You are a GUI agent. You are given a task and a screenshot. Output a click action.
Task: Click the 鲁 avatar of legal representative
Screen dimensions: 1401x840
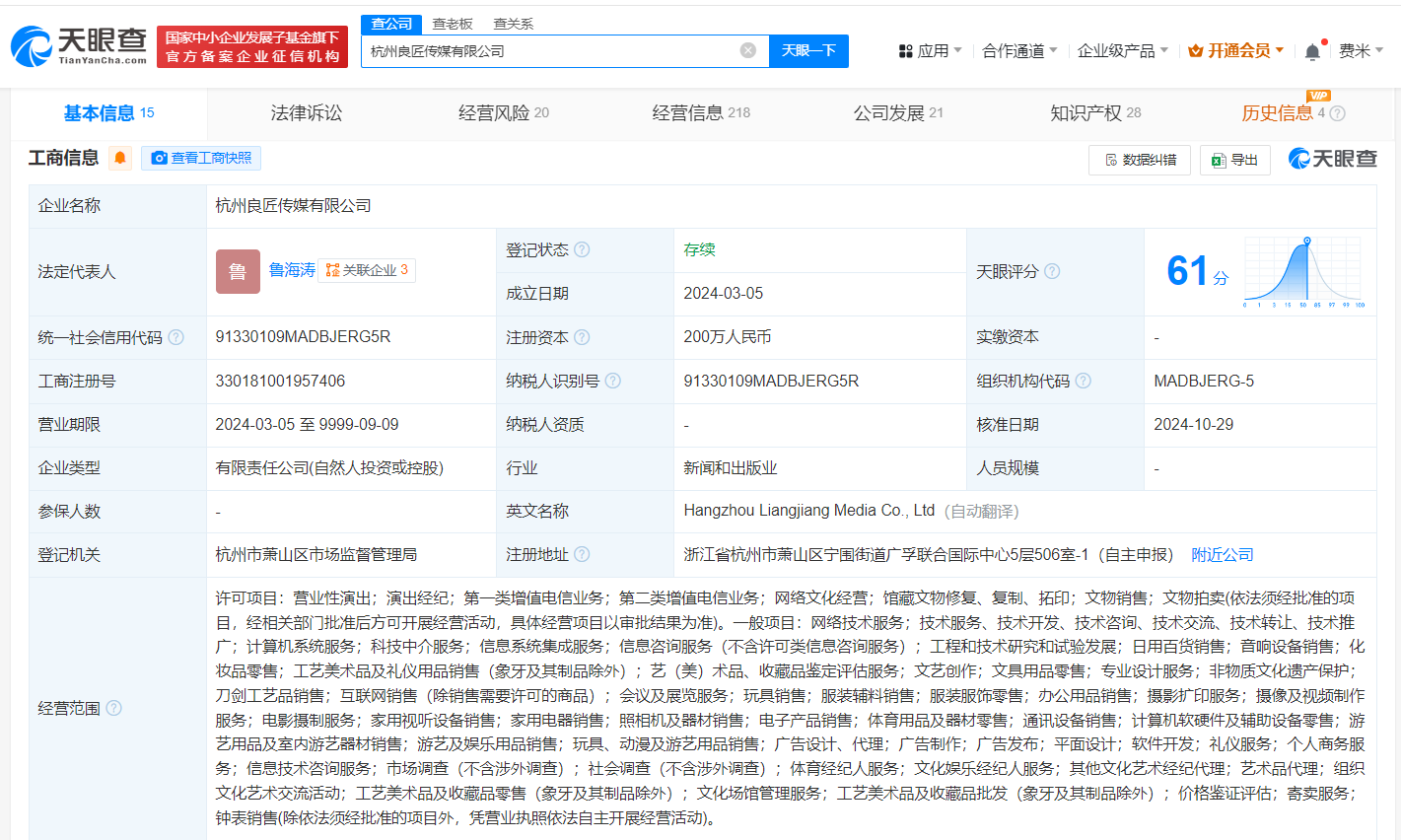pos(238,271)
